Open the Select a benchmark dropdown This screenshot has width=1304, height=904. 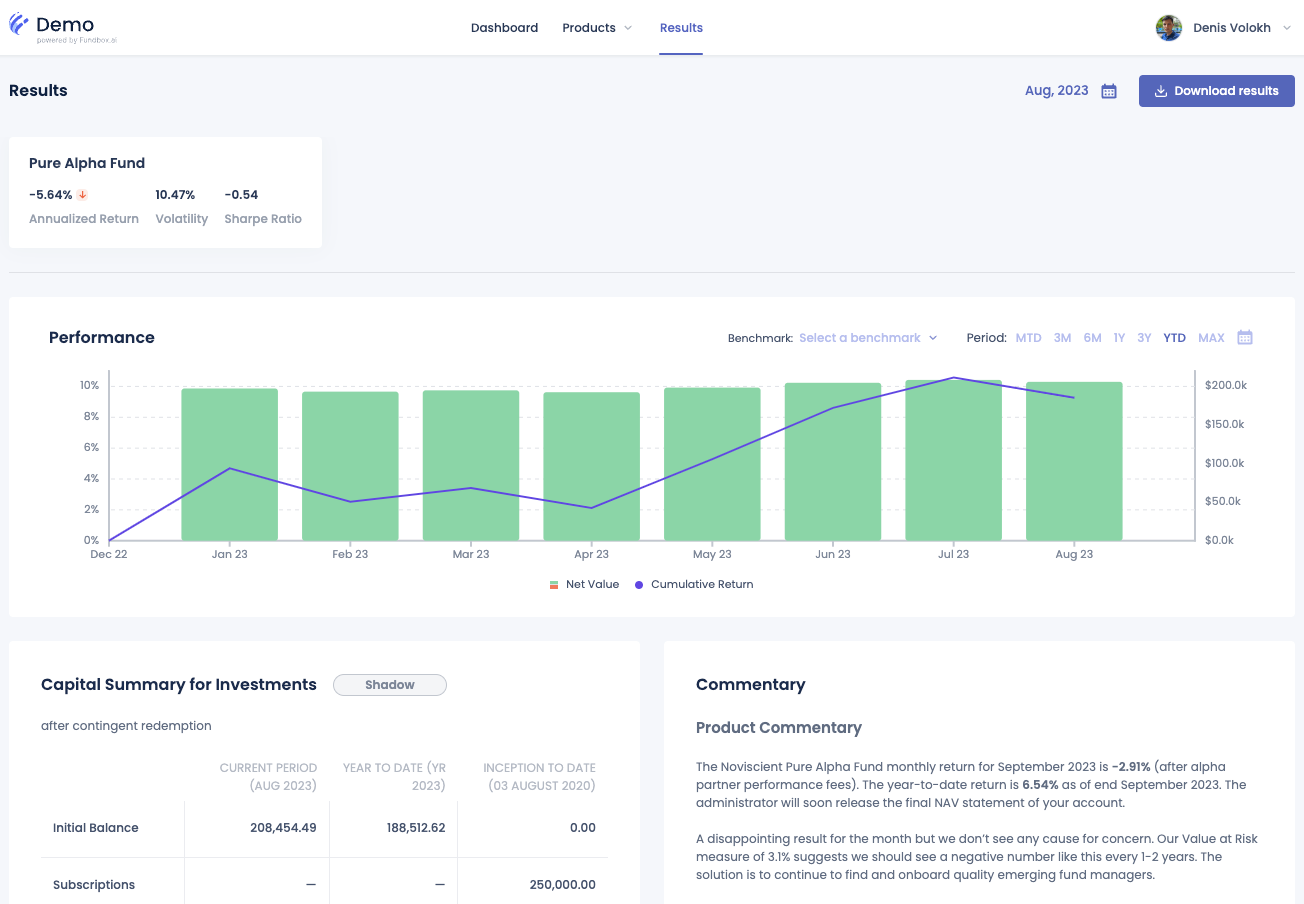pos(868,338)
